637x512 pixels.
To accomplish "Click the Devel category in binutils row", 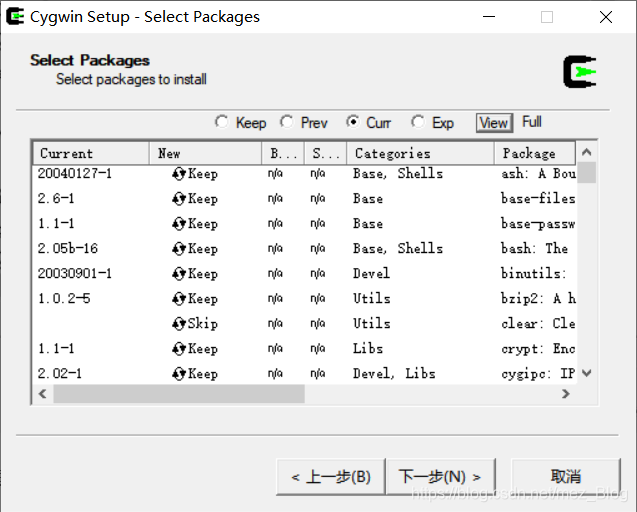I will click(371, 273).
